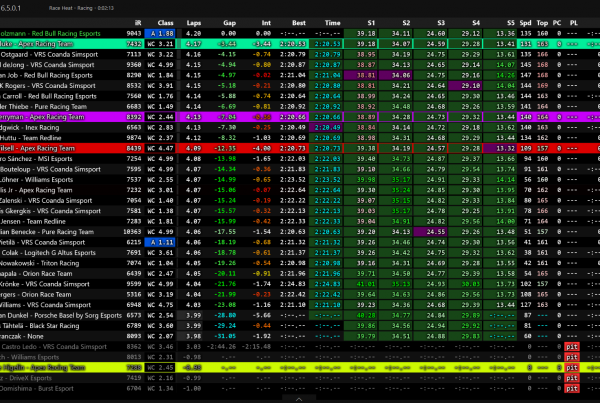Select 'ranczak - None' driver row
The width and height of the screenshot is (600, 403).
[300, 336]
